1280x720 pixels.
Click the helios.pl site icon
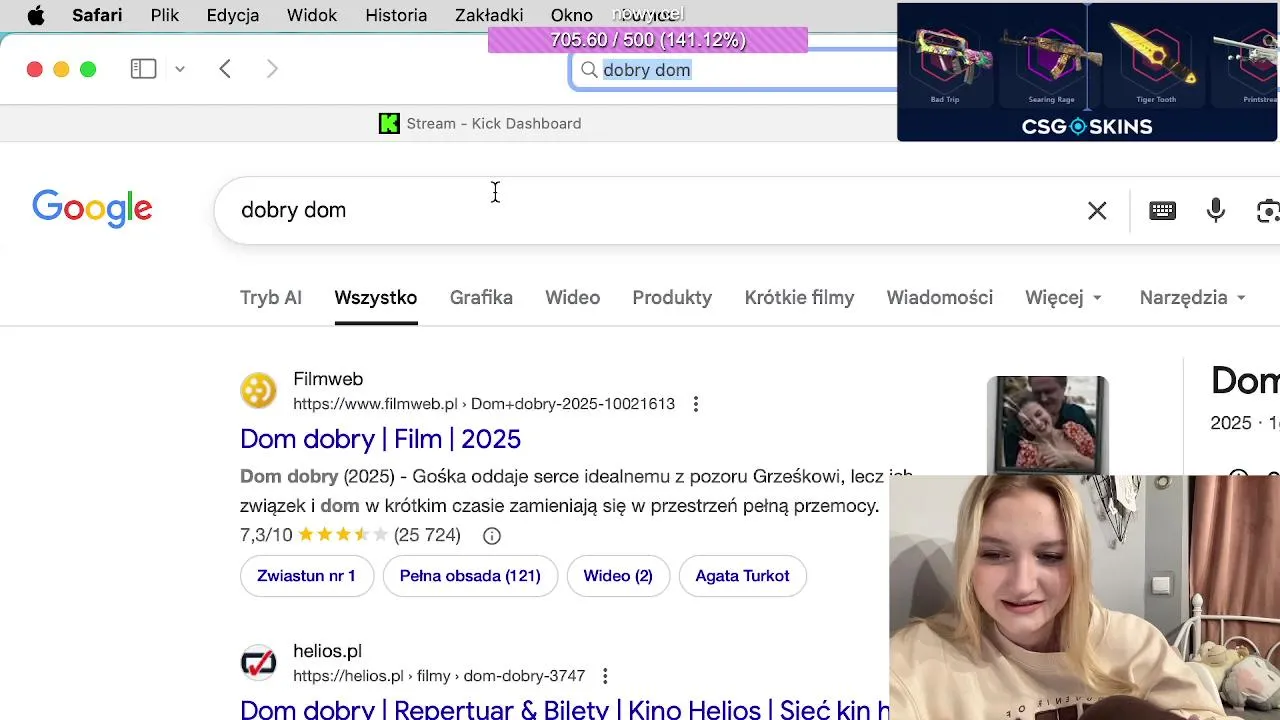click(258, 662)
